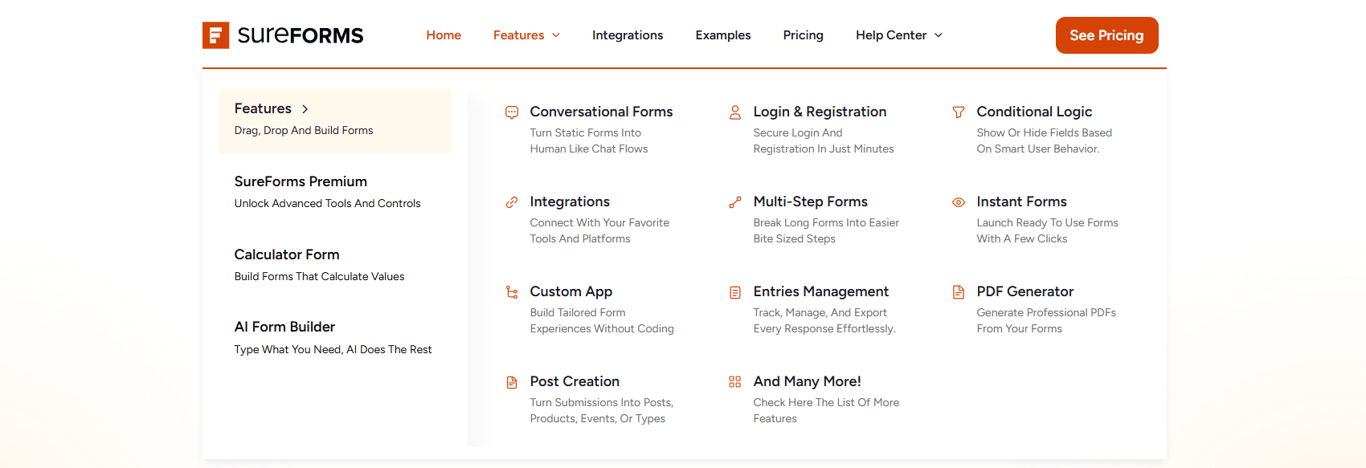Image resolution: width=1366 pixels, height=468 pixels.
Task: Open the Instant Forms feature link
Action: coord(1022,202)
